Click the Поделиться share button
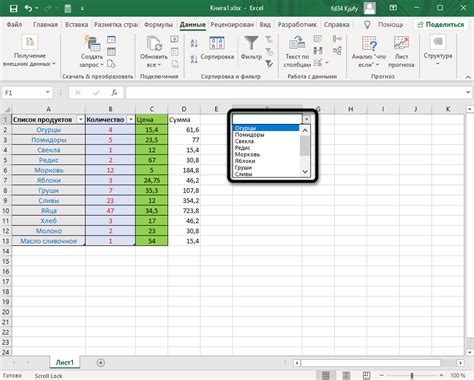The width and height of the screenshot is (474, 380). [440, 24]
